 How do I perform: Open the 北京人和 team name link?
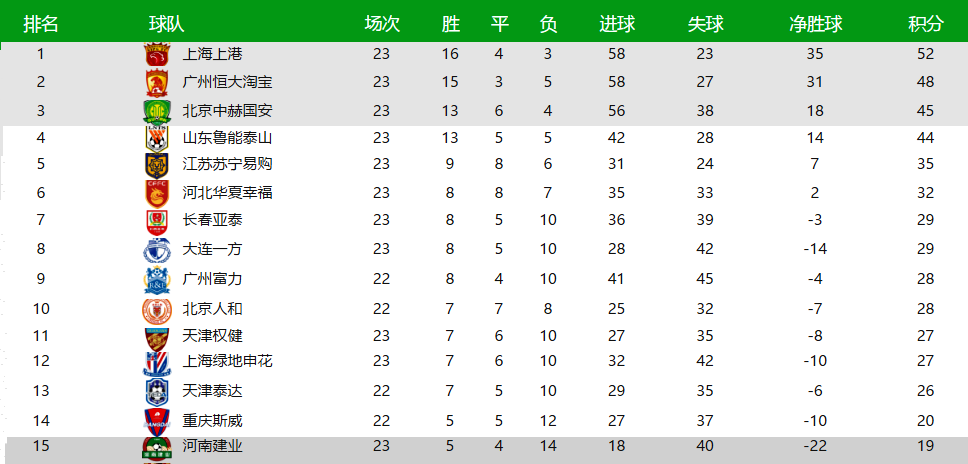tap(212, 309)
